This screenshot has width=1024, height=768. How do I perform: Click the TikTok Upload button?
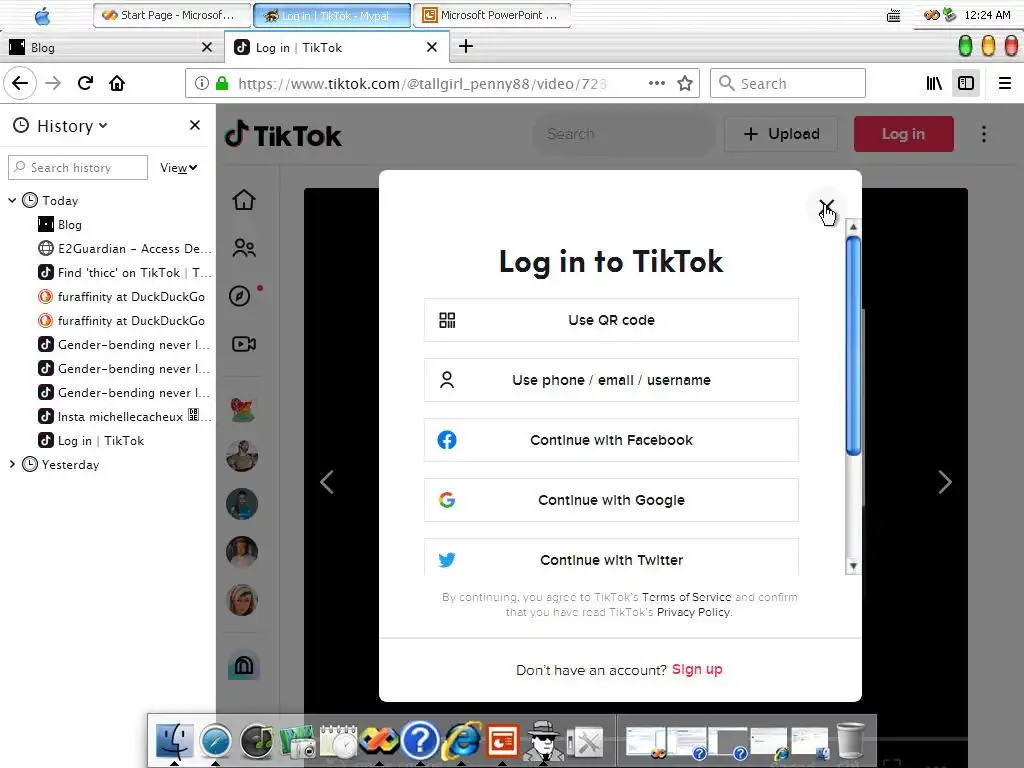(x=781, y=134)
